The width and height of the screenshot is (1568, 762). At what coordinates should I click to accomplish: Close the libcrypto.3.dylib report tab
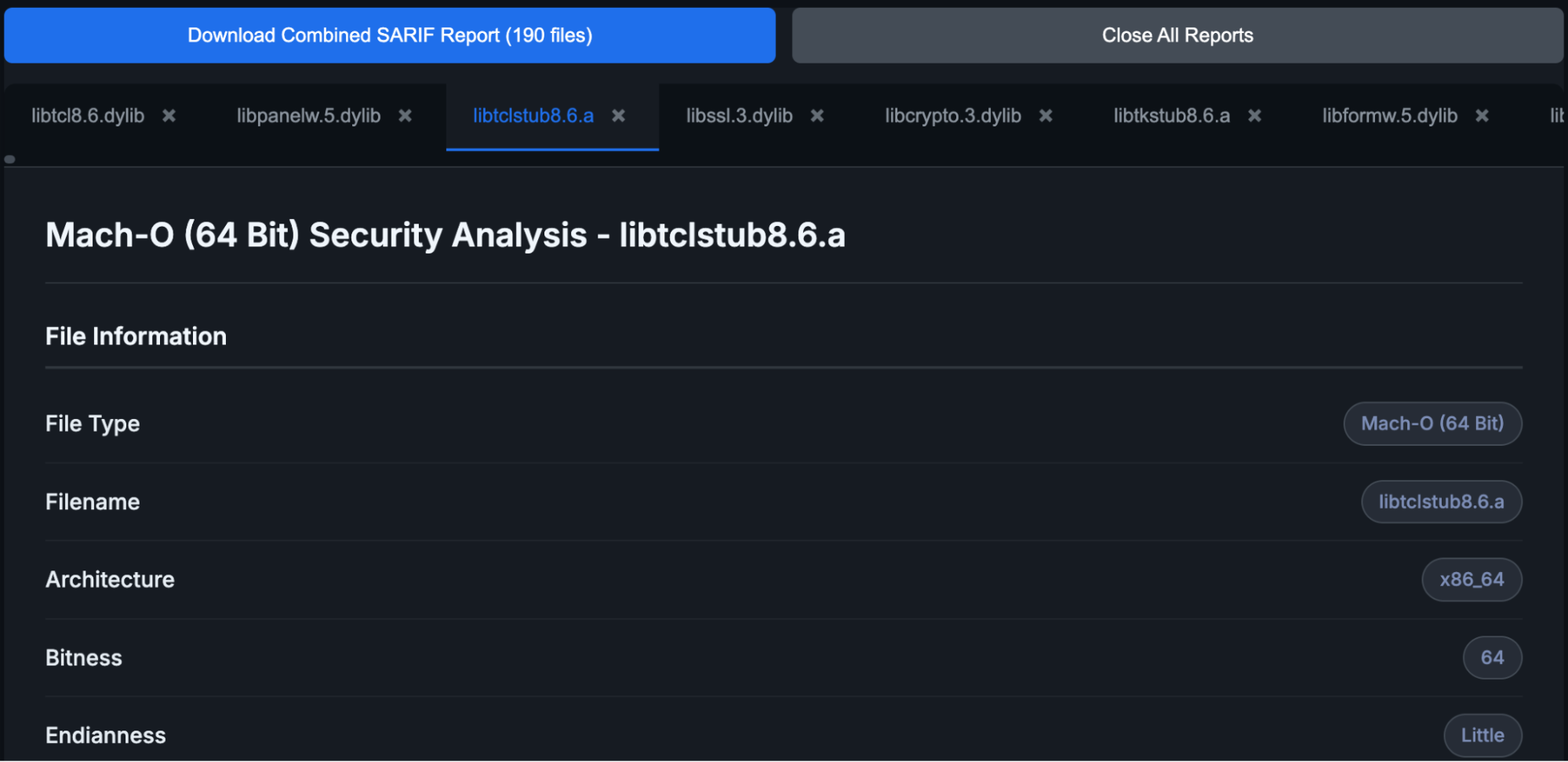tap(1046, 115)
